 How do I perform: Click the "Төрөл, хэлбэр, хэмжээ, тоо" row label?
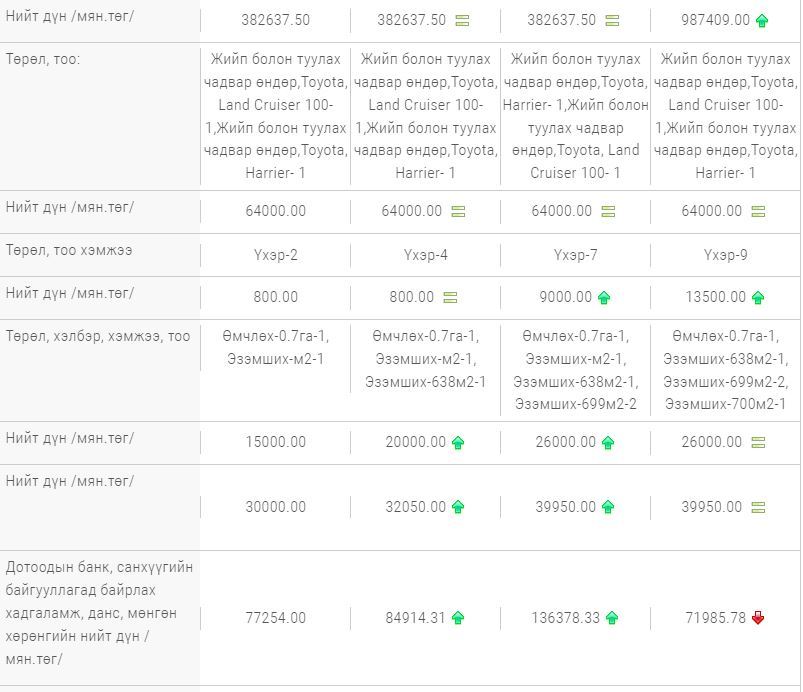pos(98,336)
